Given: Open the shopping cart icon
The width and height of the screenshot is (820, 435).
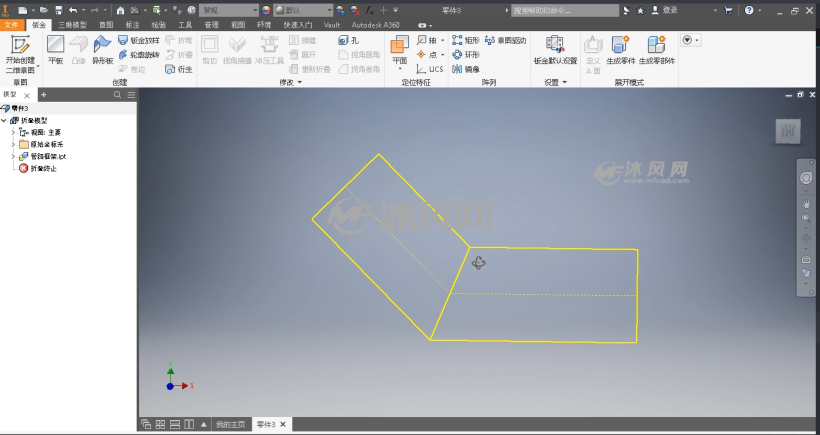Looking at the screenshot, I should coord(728,10).
